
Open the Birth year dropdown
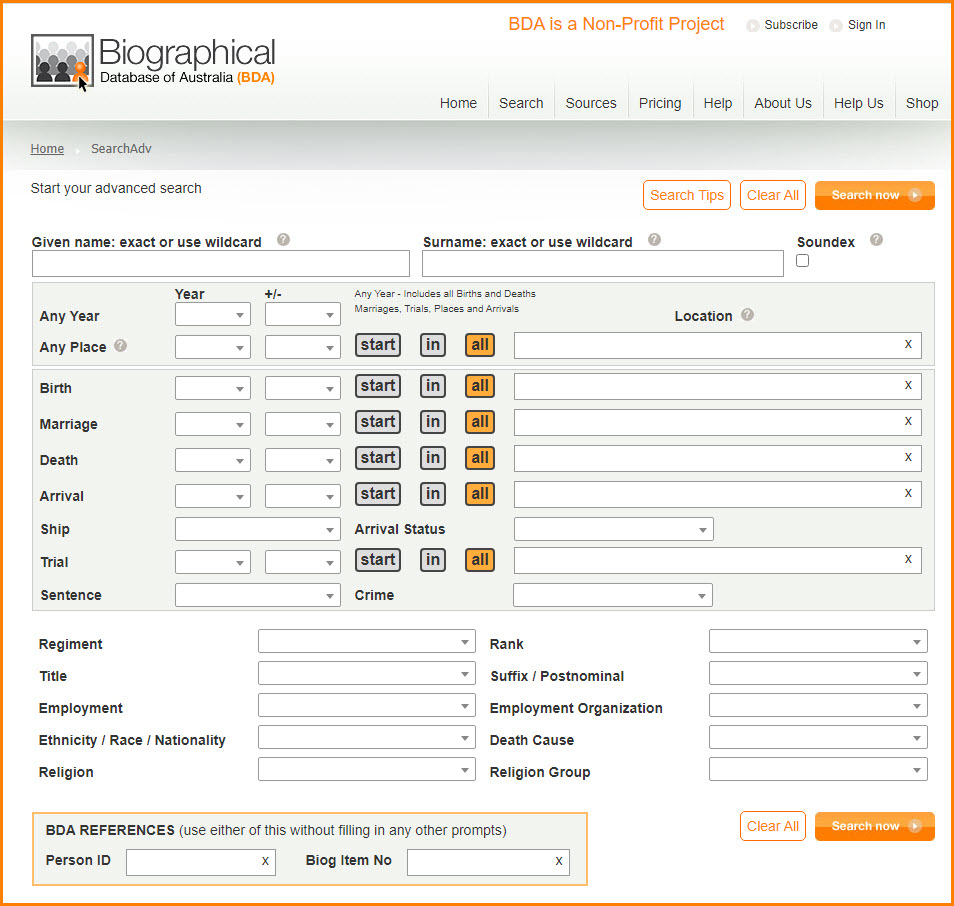point(212,388)
